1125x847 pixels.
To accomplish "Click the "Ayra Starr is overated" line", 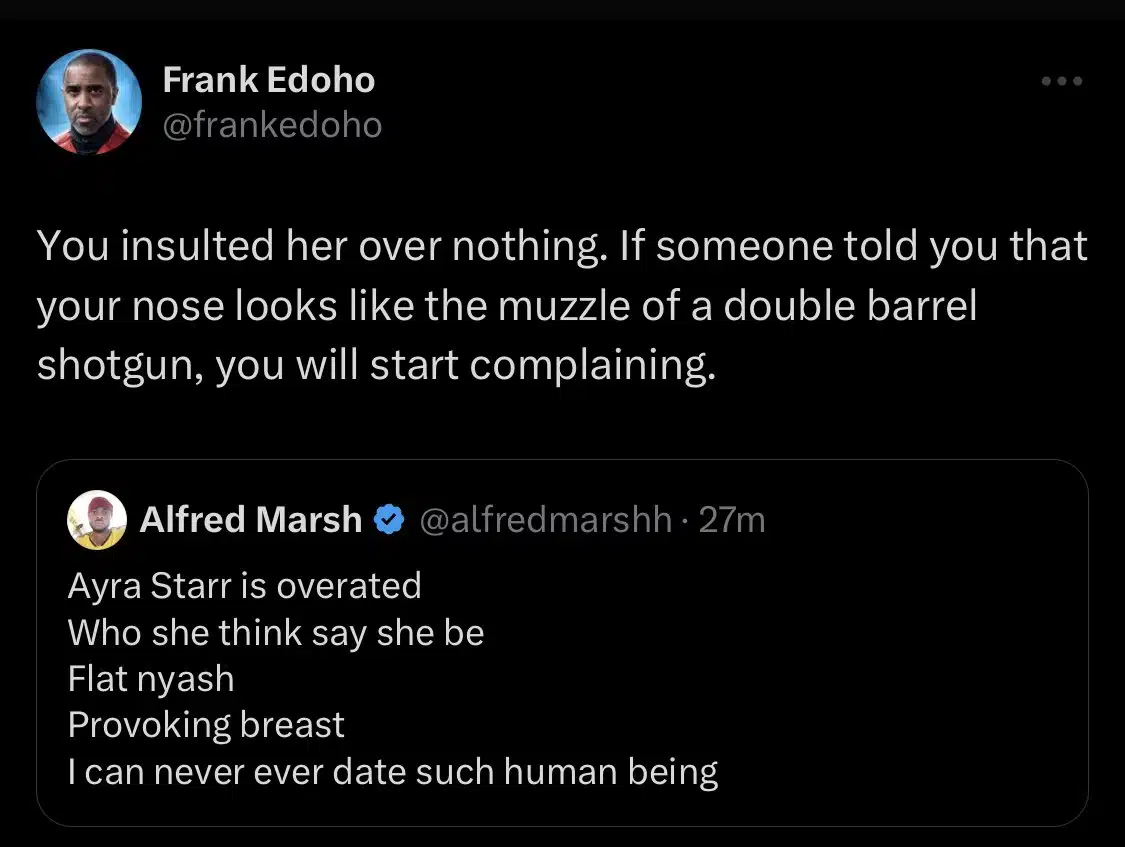I will pos(244,585).
